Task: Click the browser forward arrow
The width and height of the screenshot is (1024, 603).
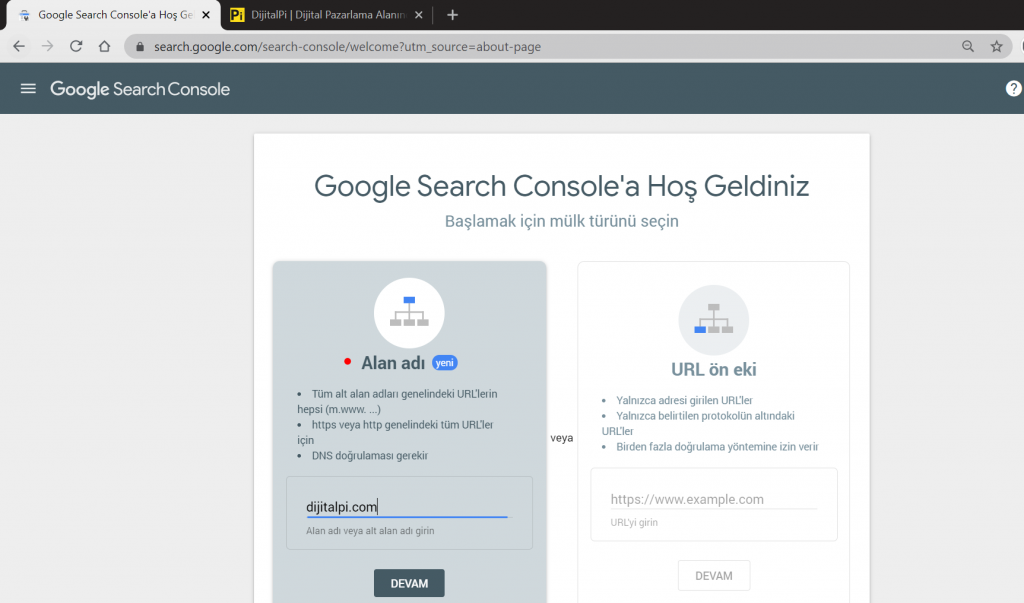Action: 47,46
